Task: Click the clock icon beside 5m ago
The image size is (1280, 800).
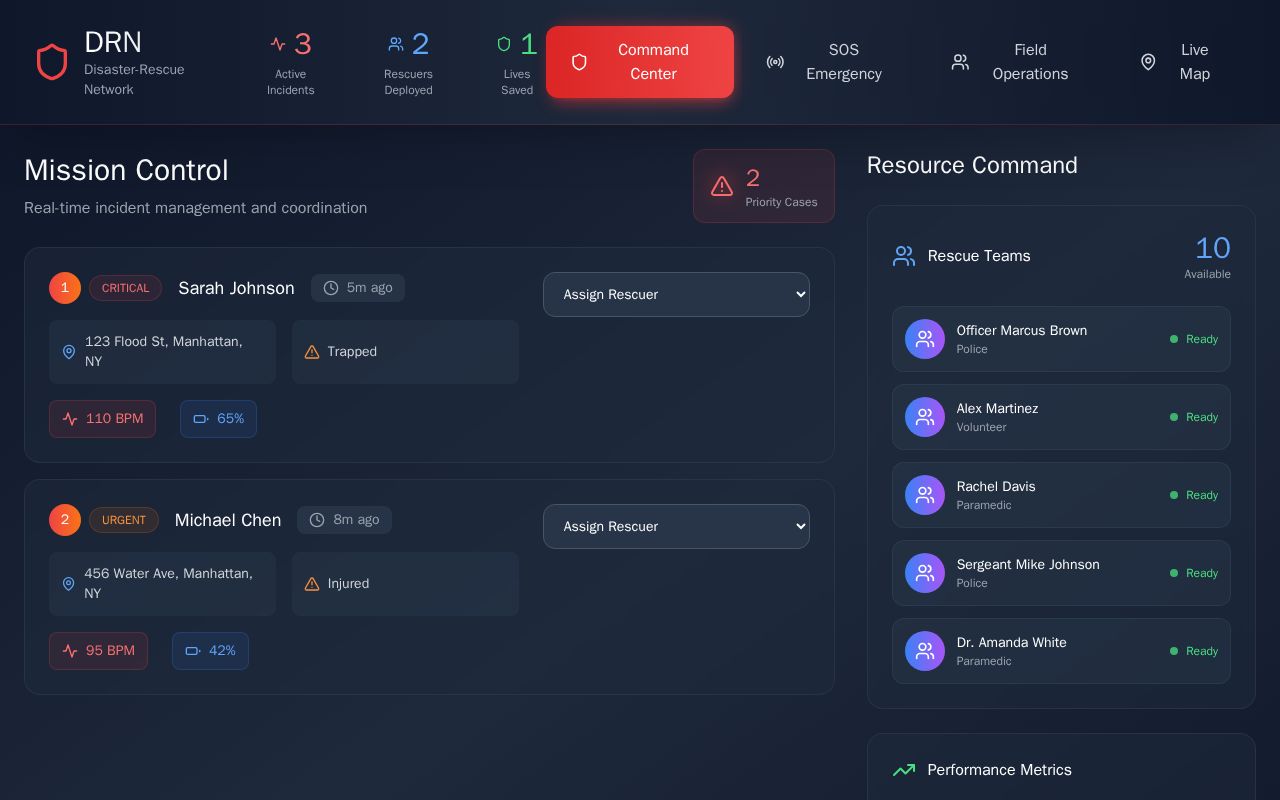Action: pos(331,288)
